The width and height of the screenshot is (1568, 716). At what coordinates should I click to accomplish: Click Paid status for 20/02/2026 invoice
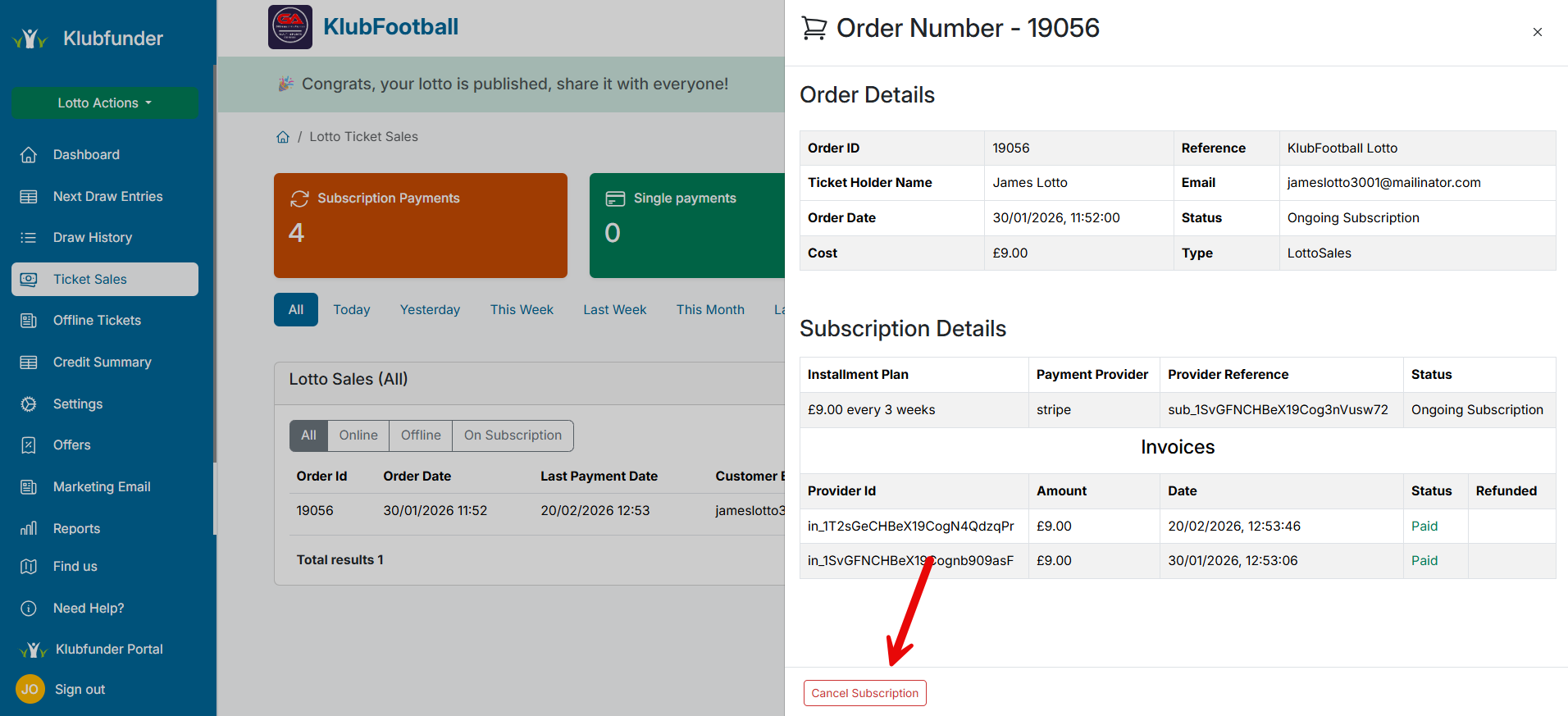[x=1424, y=527]
